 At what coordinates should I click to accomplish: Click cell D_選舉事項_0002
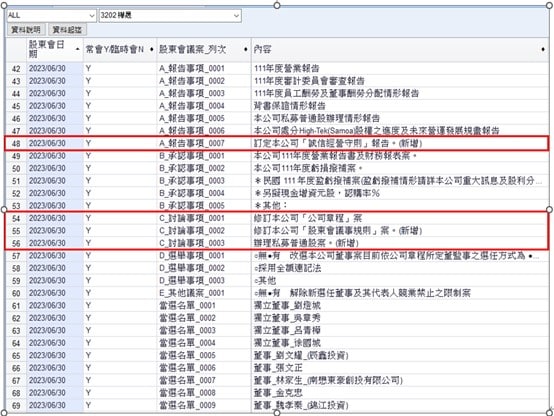[x=204, y=268]
